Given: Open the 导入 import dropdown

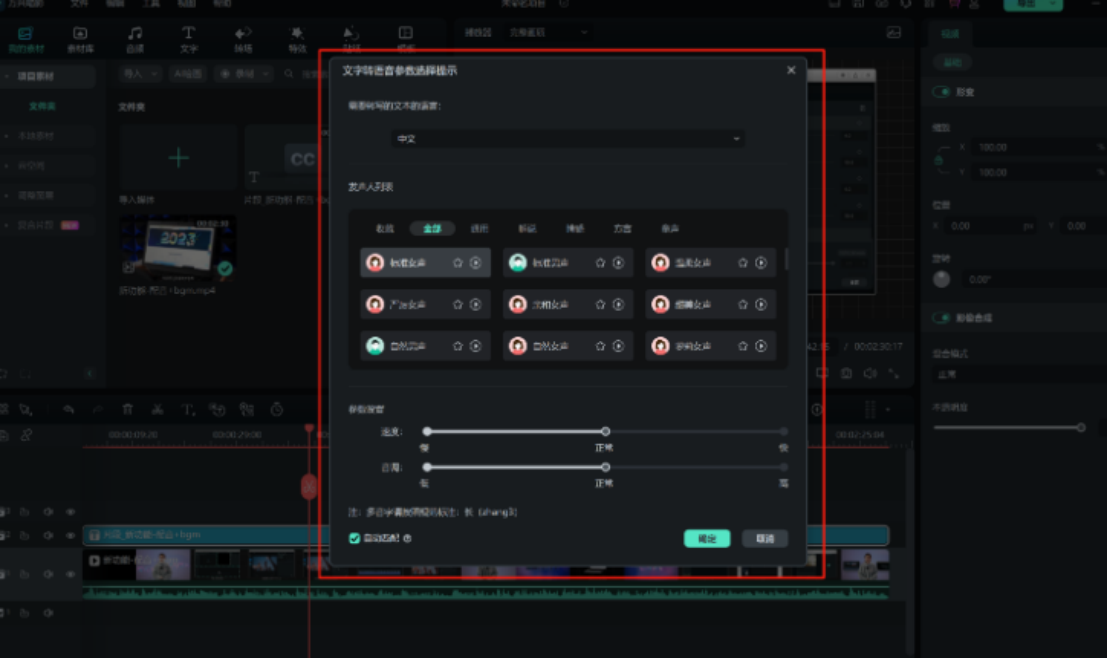Looking at the screenshot, I should point(140,74).
